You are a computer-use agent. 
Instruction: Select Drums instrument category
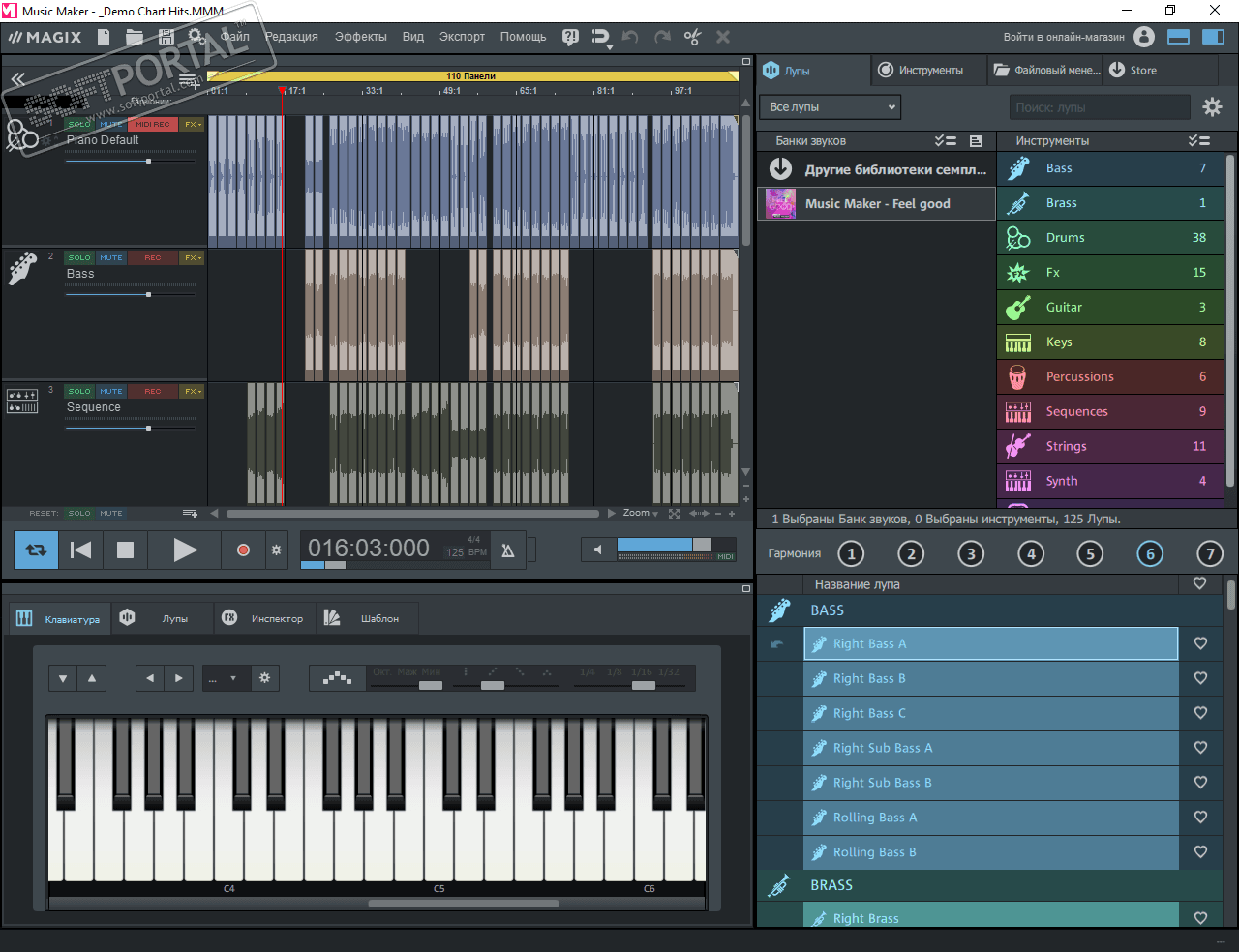click(1110, 238)
